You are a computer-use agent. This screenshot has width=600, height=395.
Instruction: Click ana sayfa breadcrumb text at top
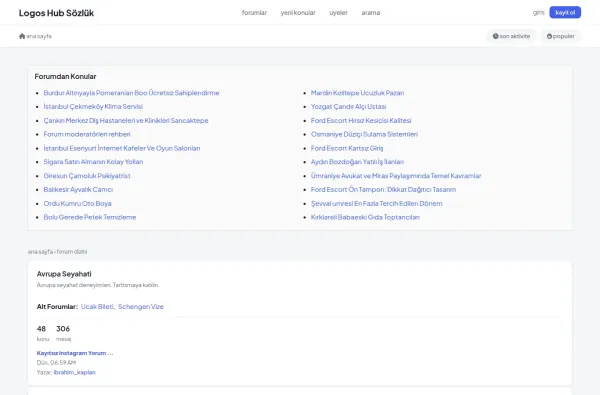tap(39, 36)
